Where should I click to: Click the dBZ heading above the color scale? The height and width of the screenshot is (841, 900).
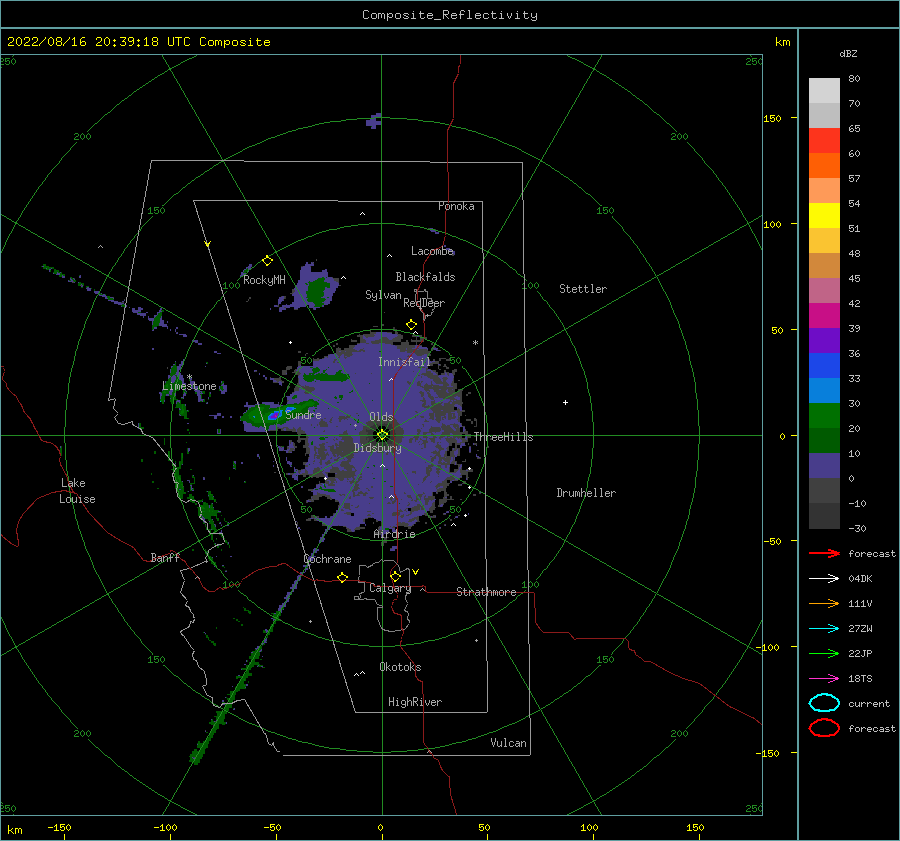point(848,53)
